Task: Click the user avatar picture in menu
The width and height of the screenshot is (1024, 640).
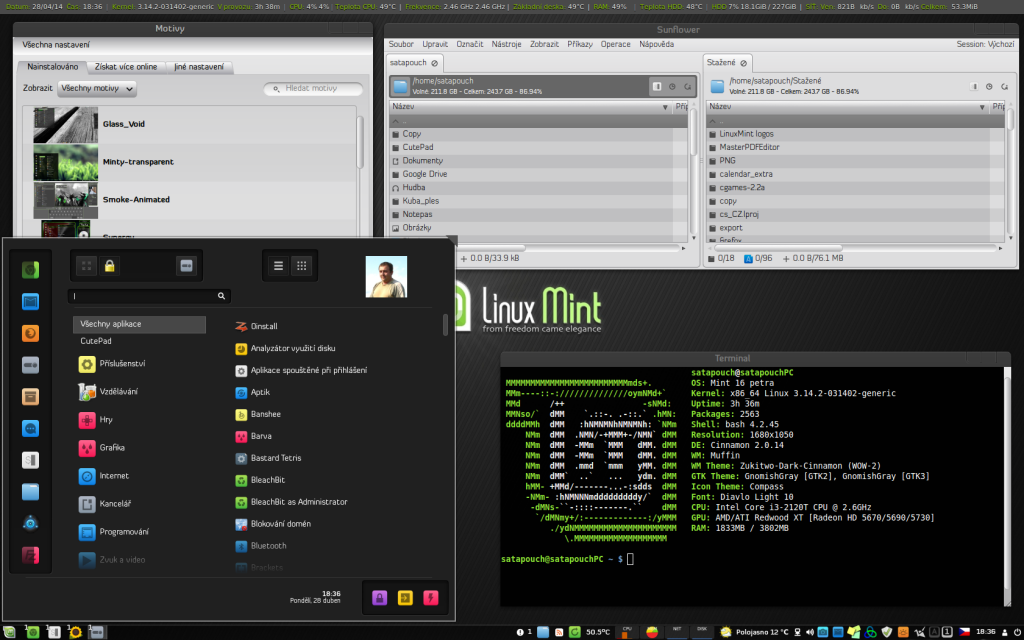Action: [386, 277]
